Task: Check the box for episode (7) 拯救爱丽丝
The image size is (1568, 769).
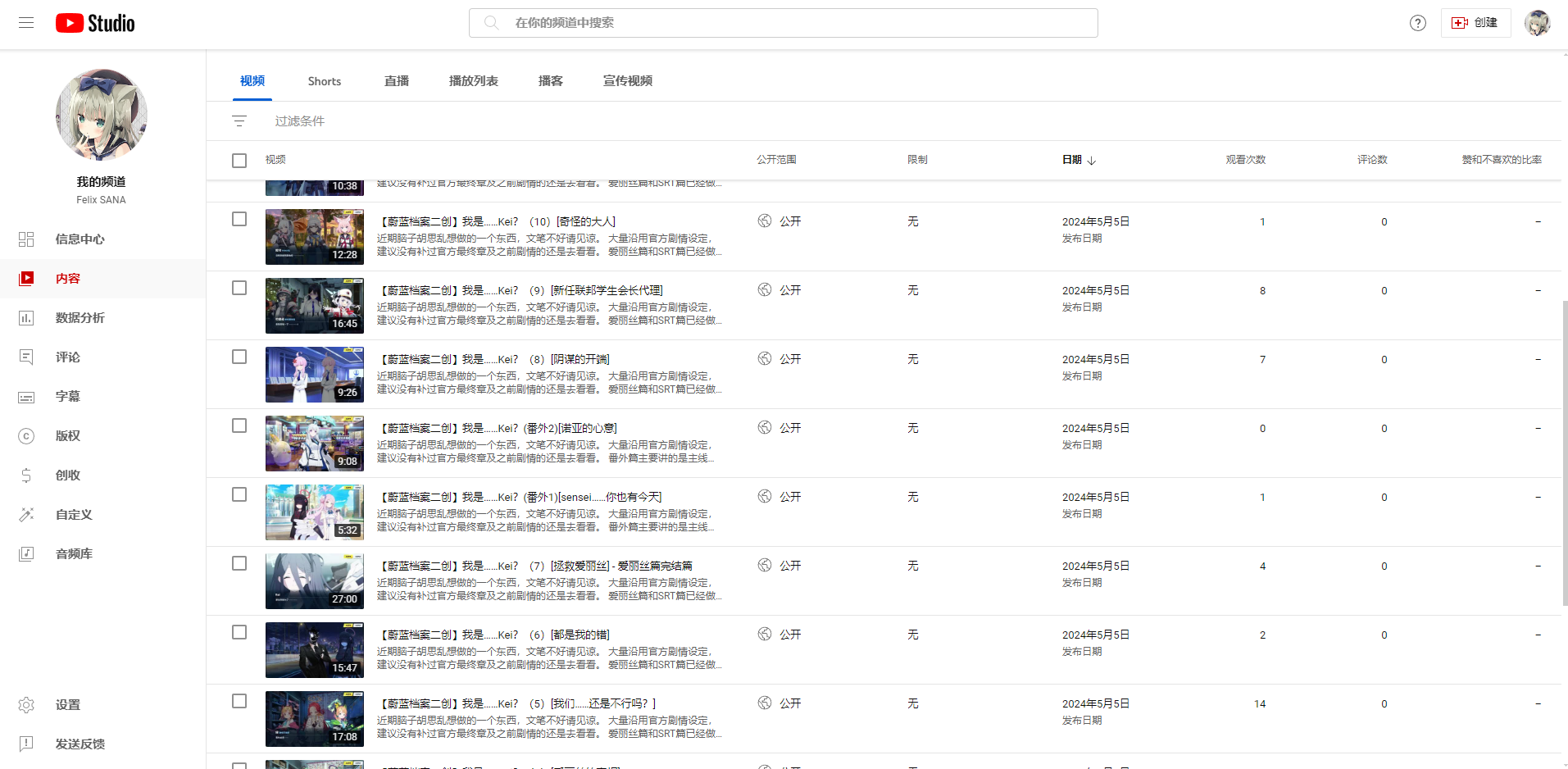Action: (239, 564)
